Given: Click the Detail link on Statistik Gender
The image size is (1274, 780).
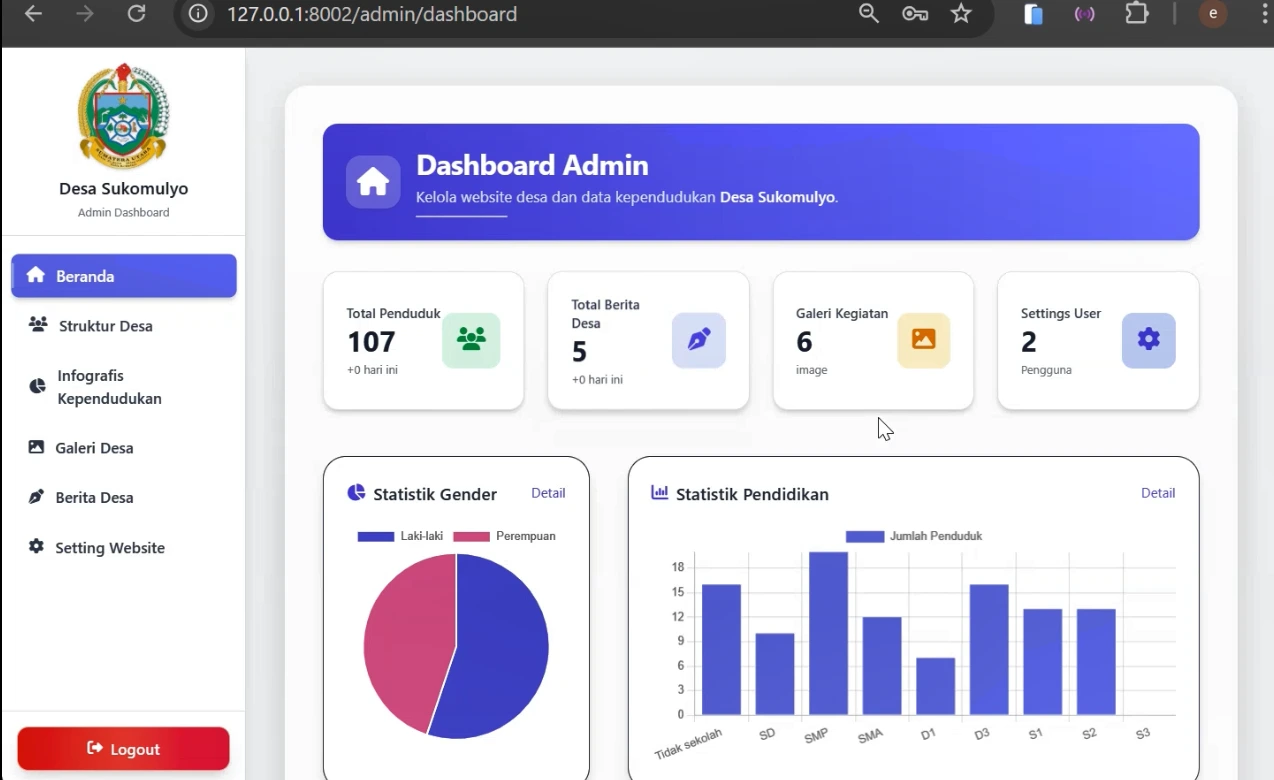Looking at the screenshot, I should [548, 492].
